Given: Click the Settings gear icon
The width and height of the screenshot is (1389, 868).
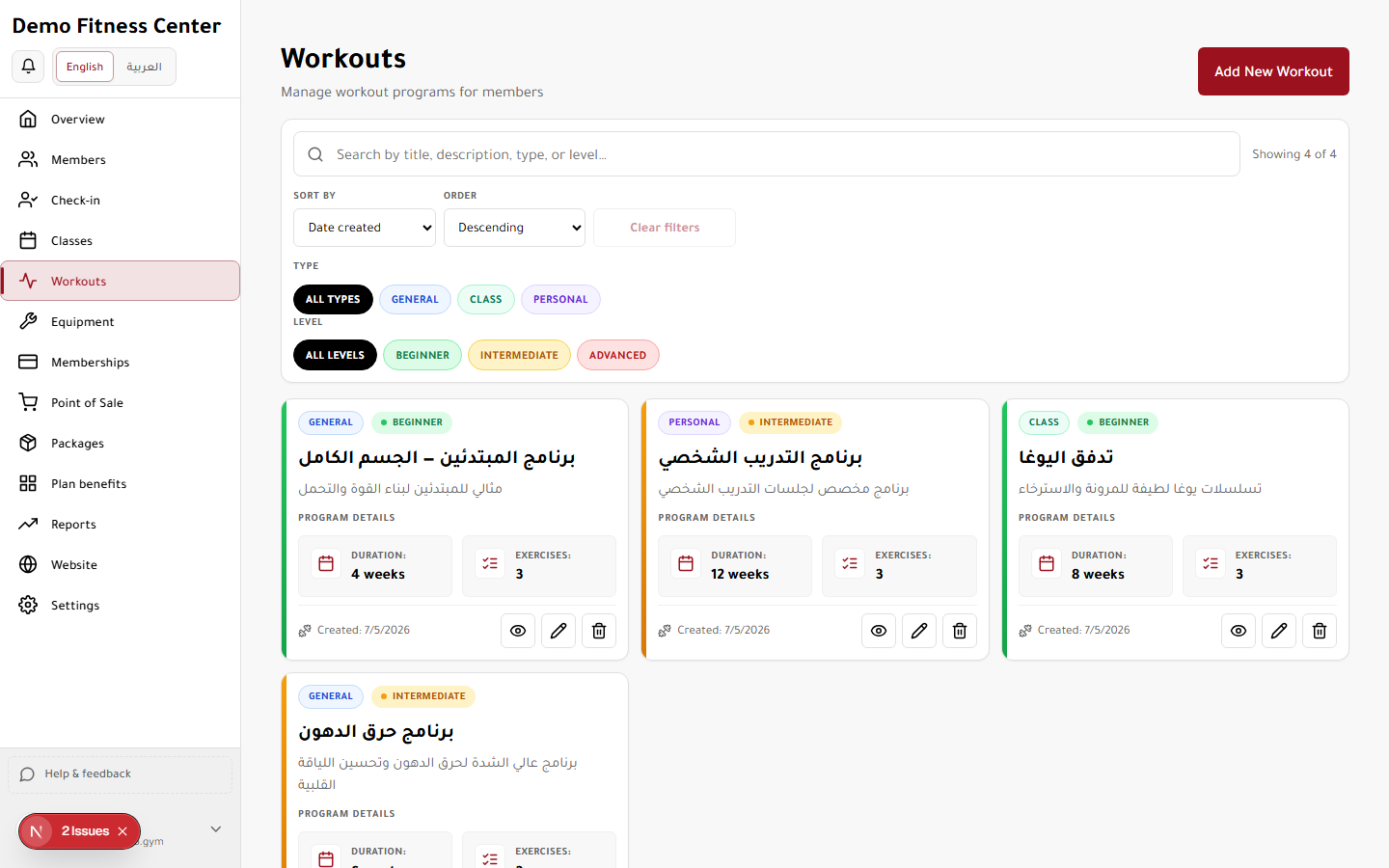Looking at the screenshot, I should pyautogui.click(x=28, y=606).
